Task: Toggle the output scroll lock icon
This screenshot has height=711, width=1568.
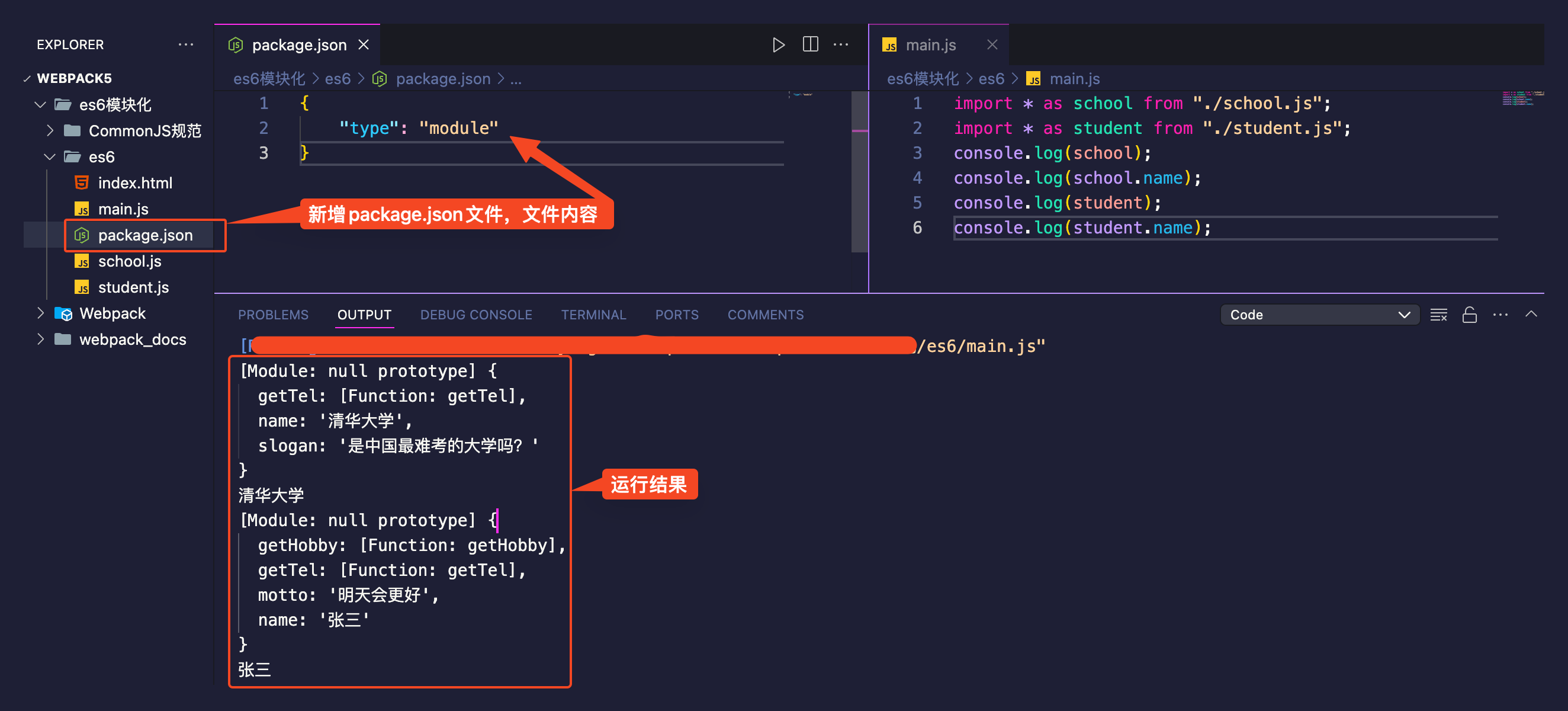Action: pos(1469,315)
